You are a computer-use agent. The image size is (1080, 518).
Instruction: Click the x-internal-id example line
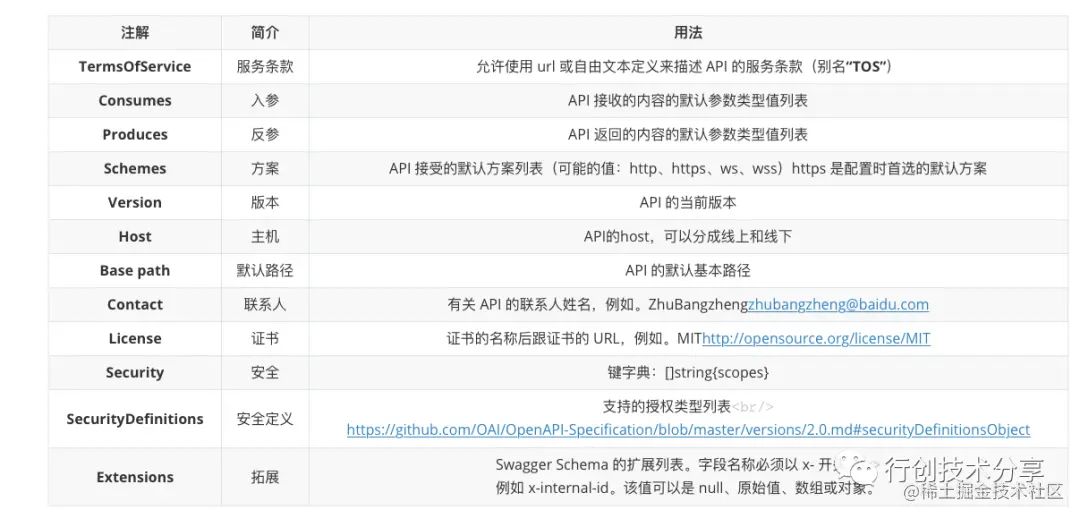click(x=685, y=490)
